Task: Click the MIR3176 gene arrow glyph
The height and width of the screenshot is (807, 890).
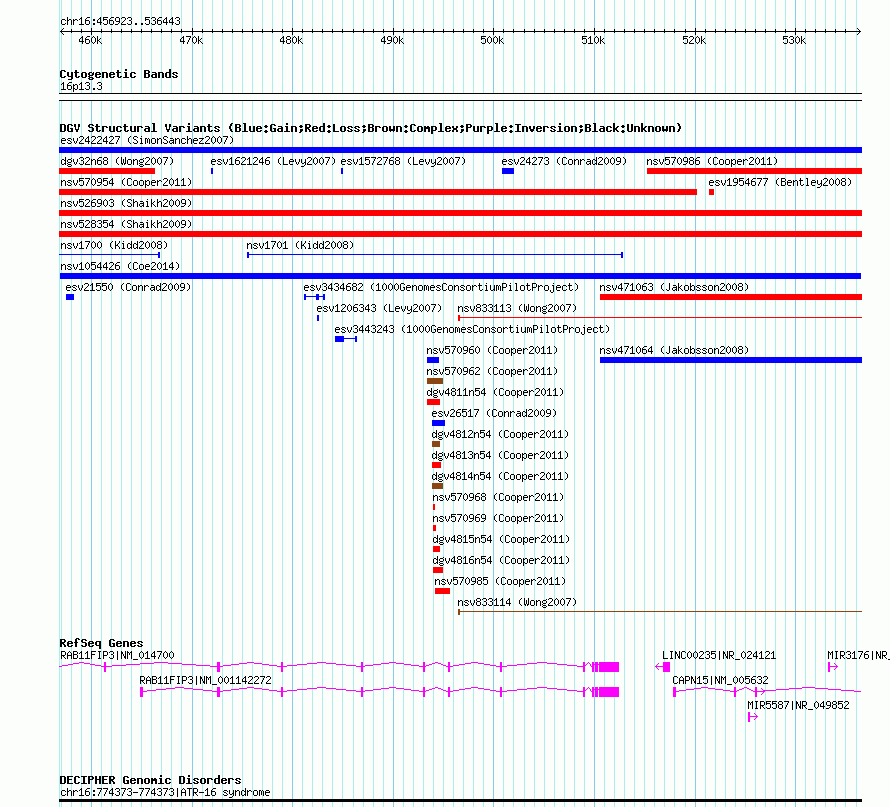Action: point(833,667)
